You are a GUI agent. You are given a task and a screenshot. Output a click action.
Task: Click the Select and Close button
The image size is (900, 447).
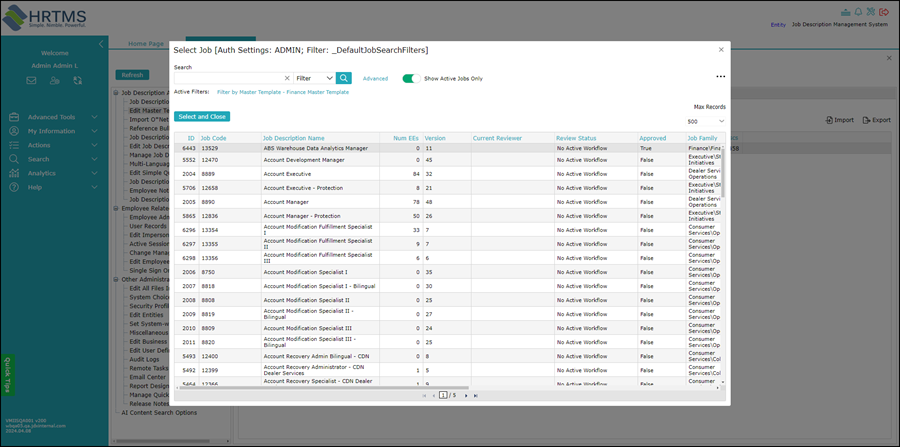coord(202,116)
